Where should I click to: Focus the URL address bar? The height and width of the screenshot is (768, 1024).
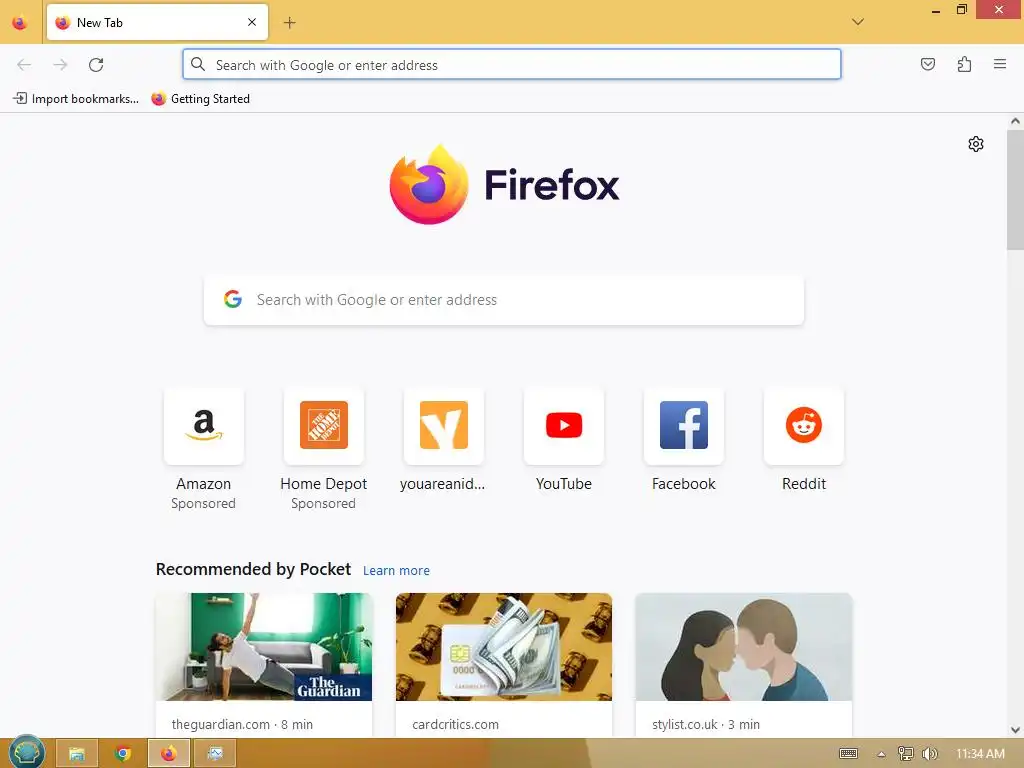pos(511,65)
